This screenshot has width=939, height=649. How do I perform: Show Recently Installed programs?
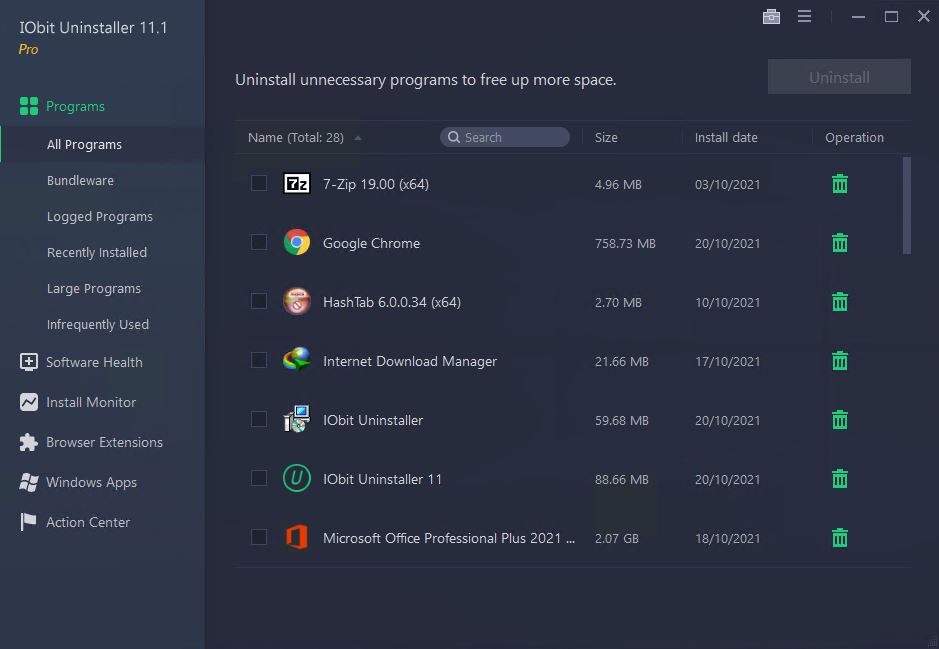tap(96, 252)
